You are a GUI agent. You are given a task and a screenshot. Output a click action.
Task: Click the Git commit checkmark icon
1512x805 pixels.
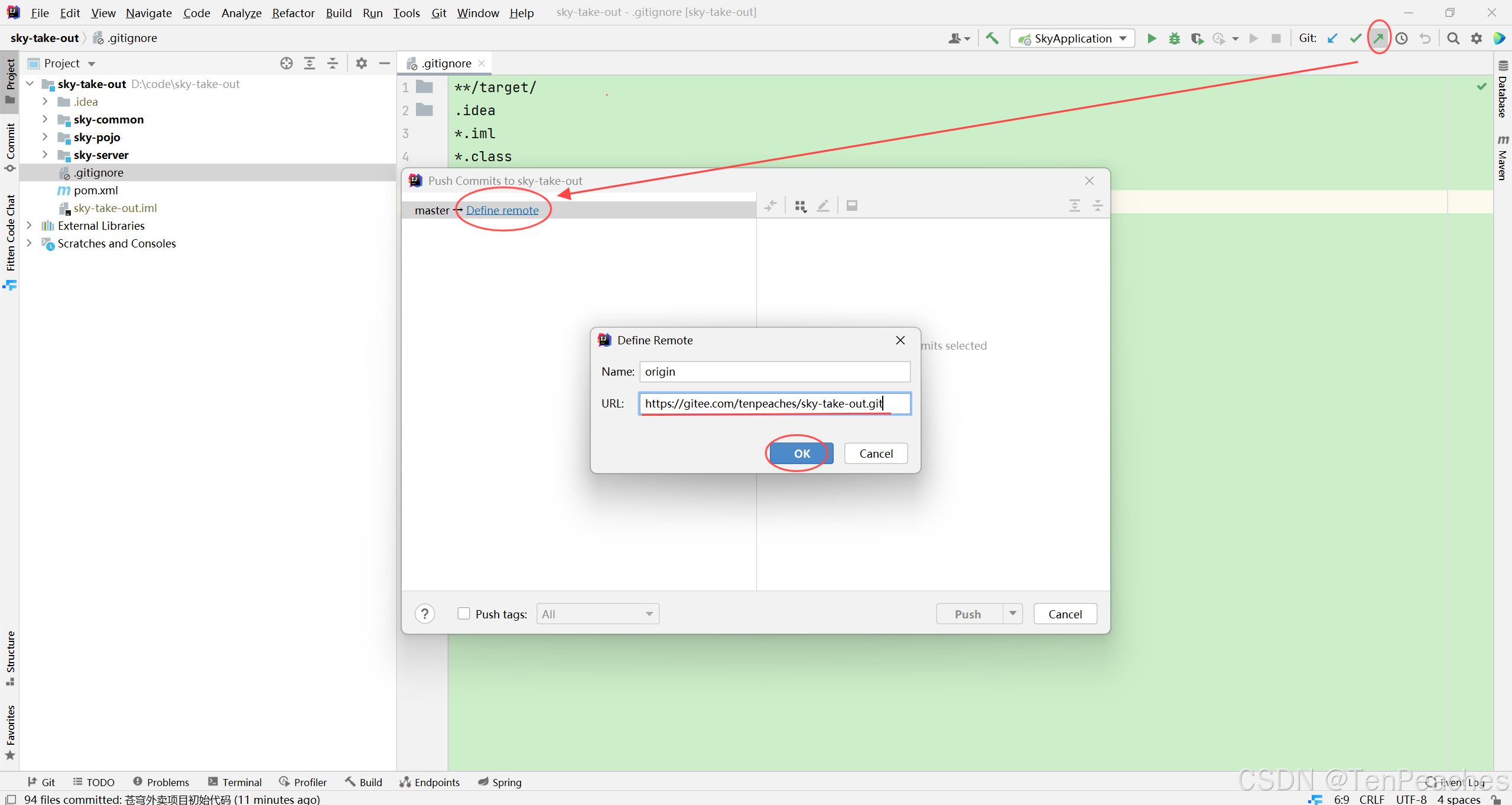click(x=1355, y=38)
